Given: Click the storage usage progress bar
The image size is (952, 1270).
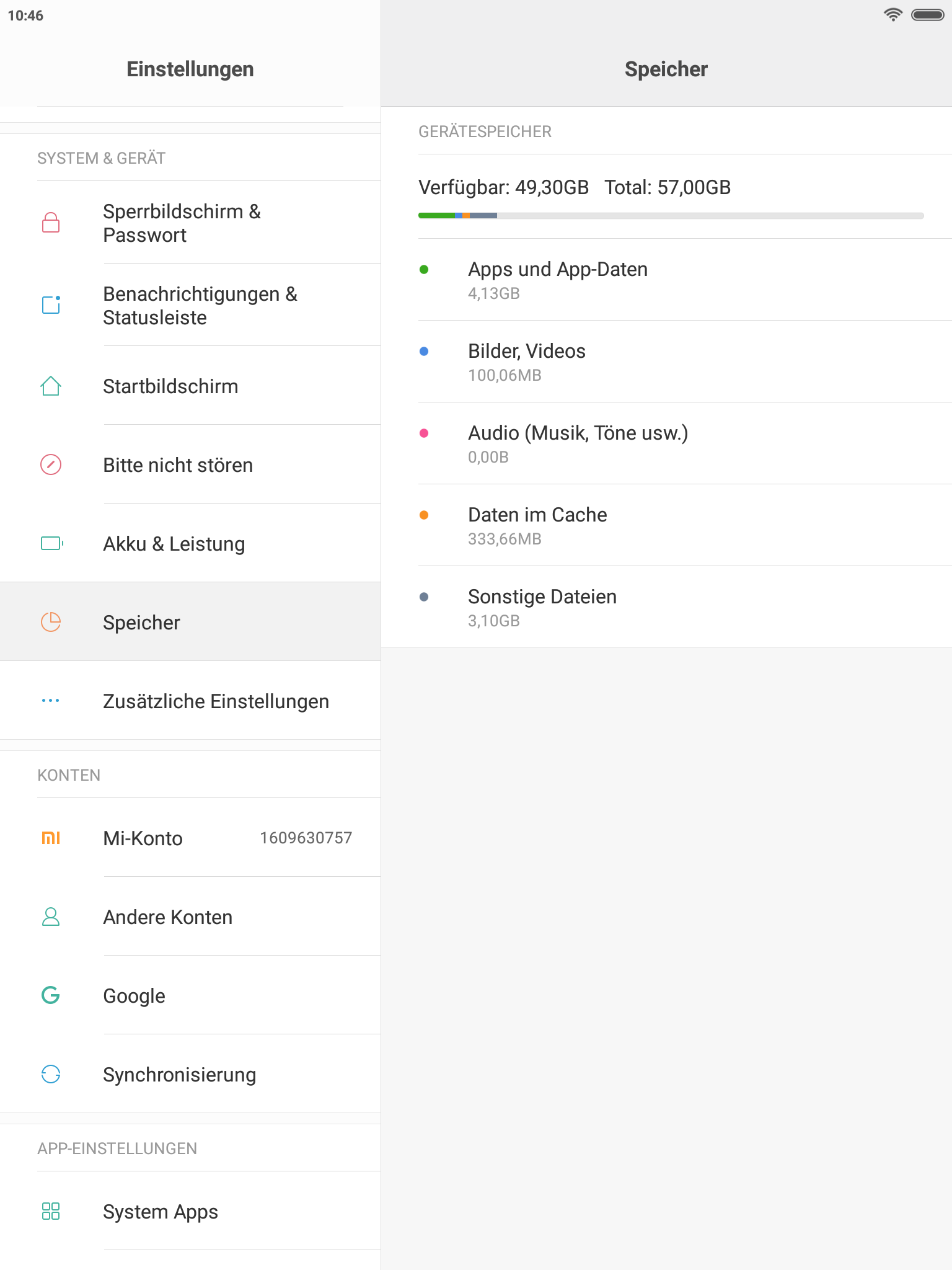Looking at the screenshot, I should click(x=671, y=216).
